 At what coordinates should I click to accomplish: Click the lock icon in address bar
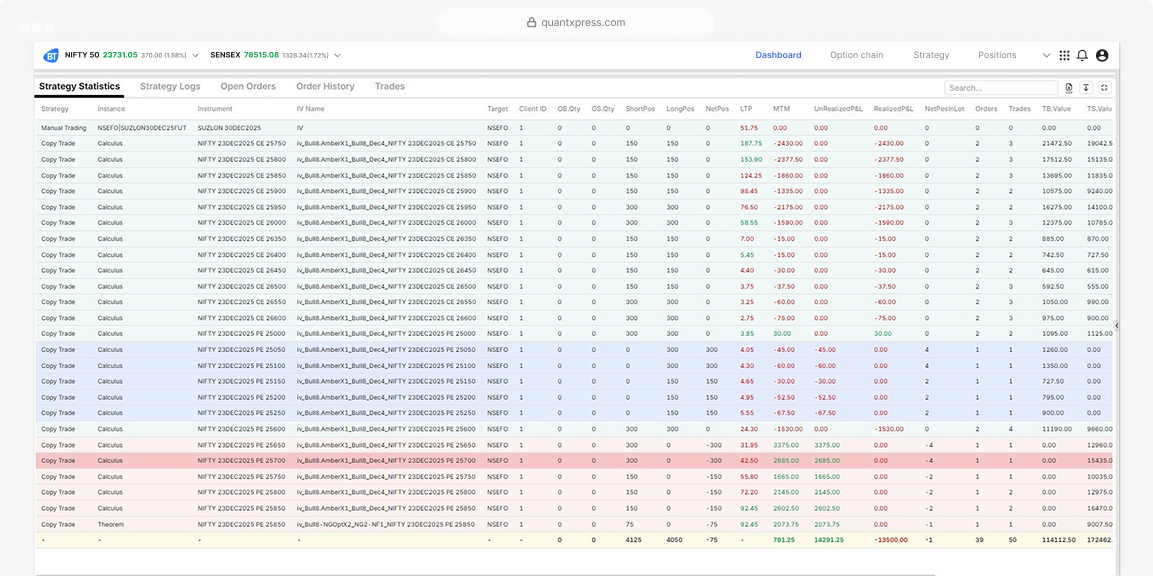point(532,23)
